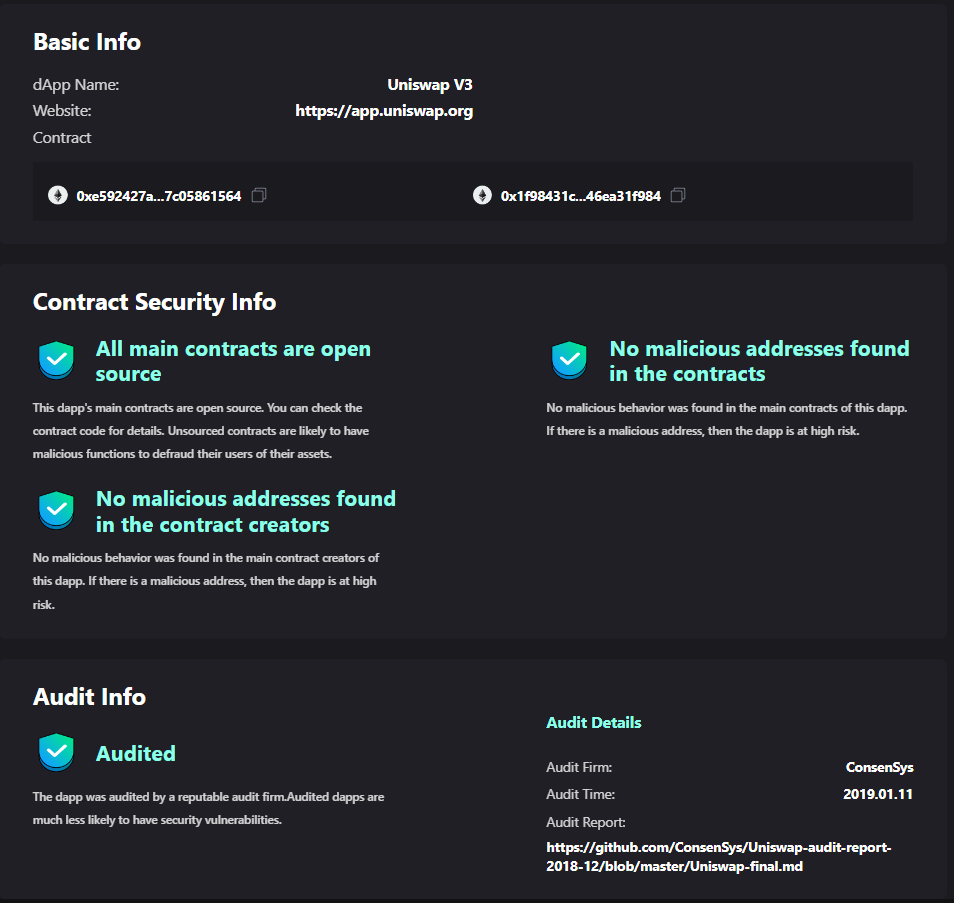
Task: Click the Ethereum icon beside contract 0xe592427a
Action: pos(57,195)
